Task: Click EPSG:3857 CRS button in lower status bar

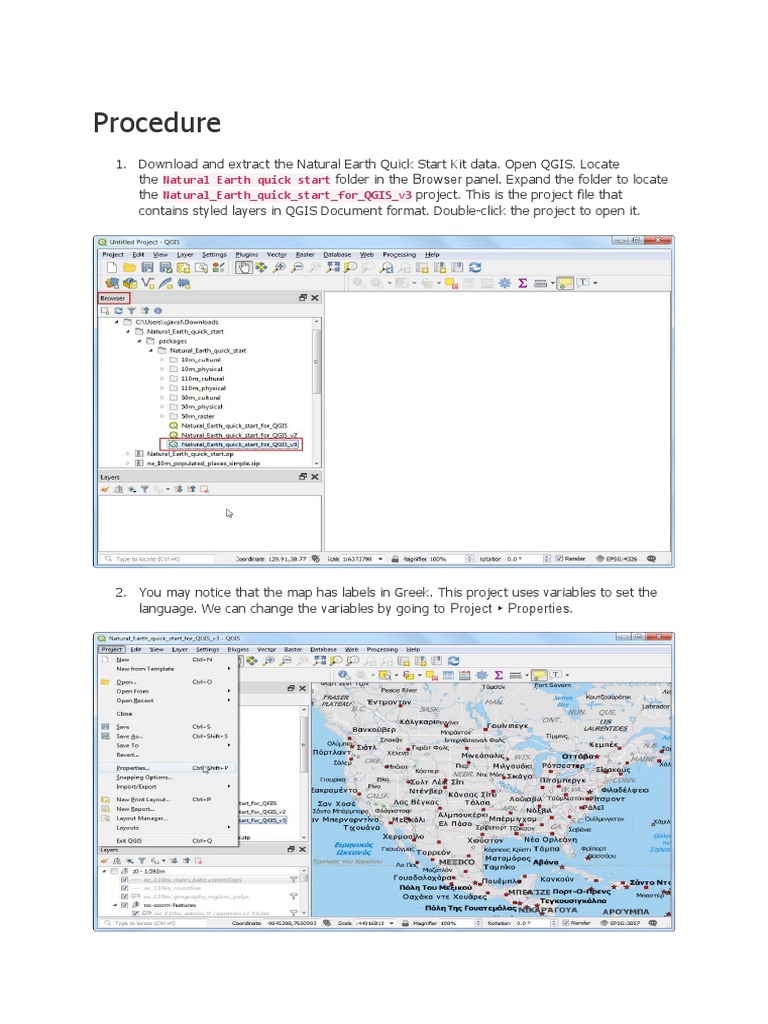Action: tap(618, 923)
